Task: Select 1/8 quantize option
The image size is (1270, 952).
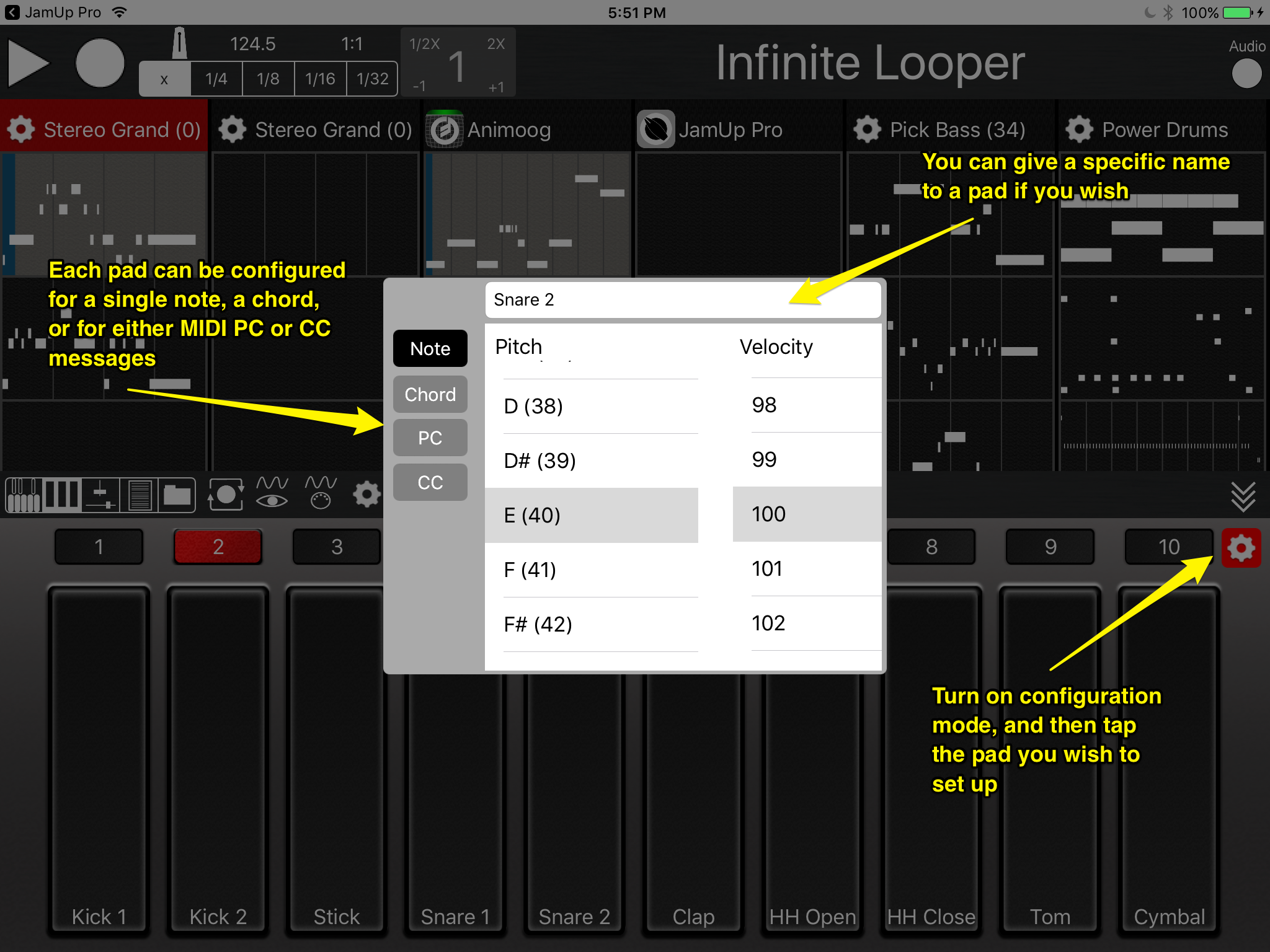Action: point(269,79)
